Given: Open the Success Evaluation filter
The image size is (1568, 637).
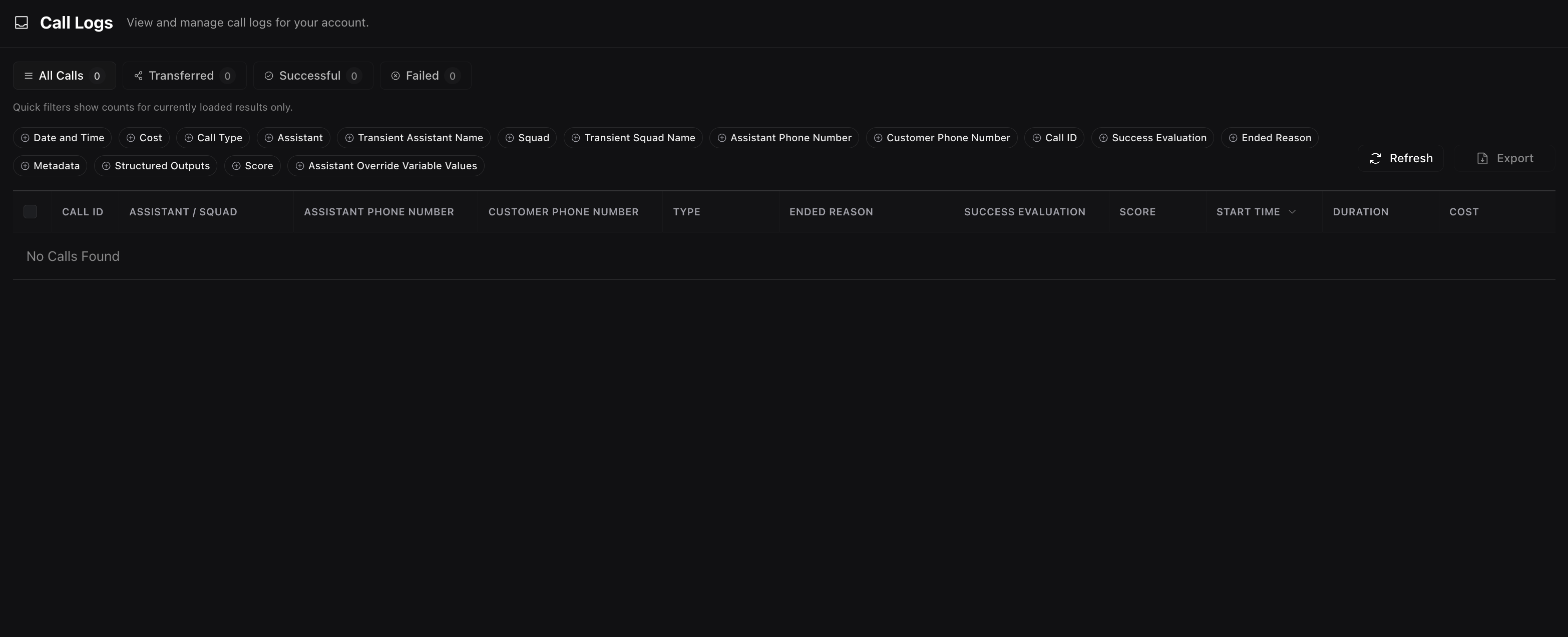Looking at the screenshot, I should click(x=1152, y=138).
